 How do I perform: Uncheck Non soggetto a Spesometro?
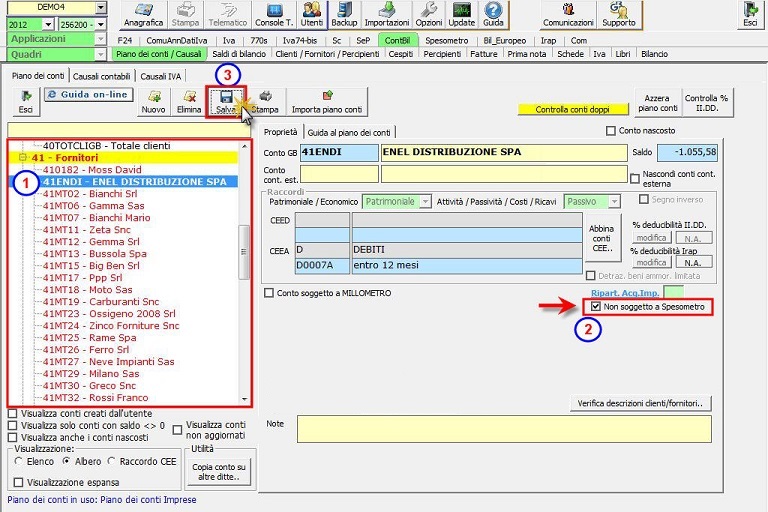click(x=596, y=307)
